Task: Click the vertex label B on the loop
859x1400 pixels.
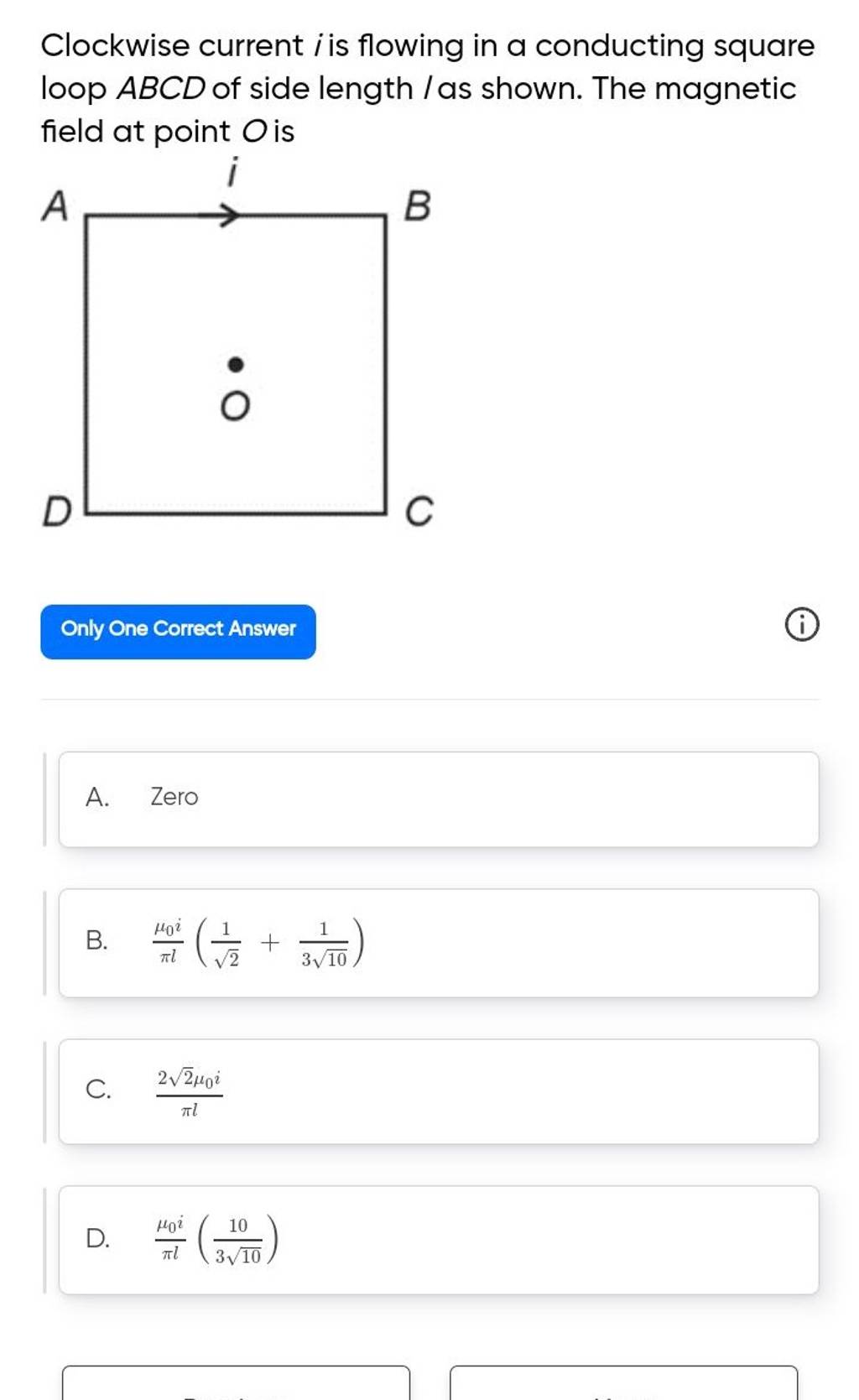Action: click(x=418, y=206)
